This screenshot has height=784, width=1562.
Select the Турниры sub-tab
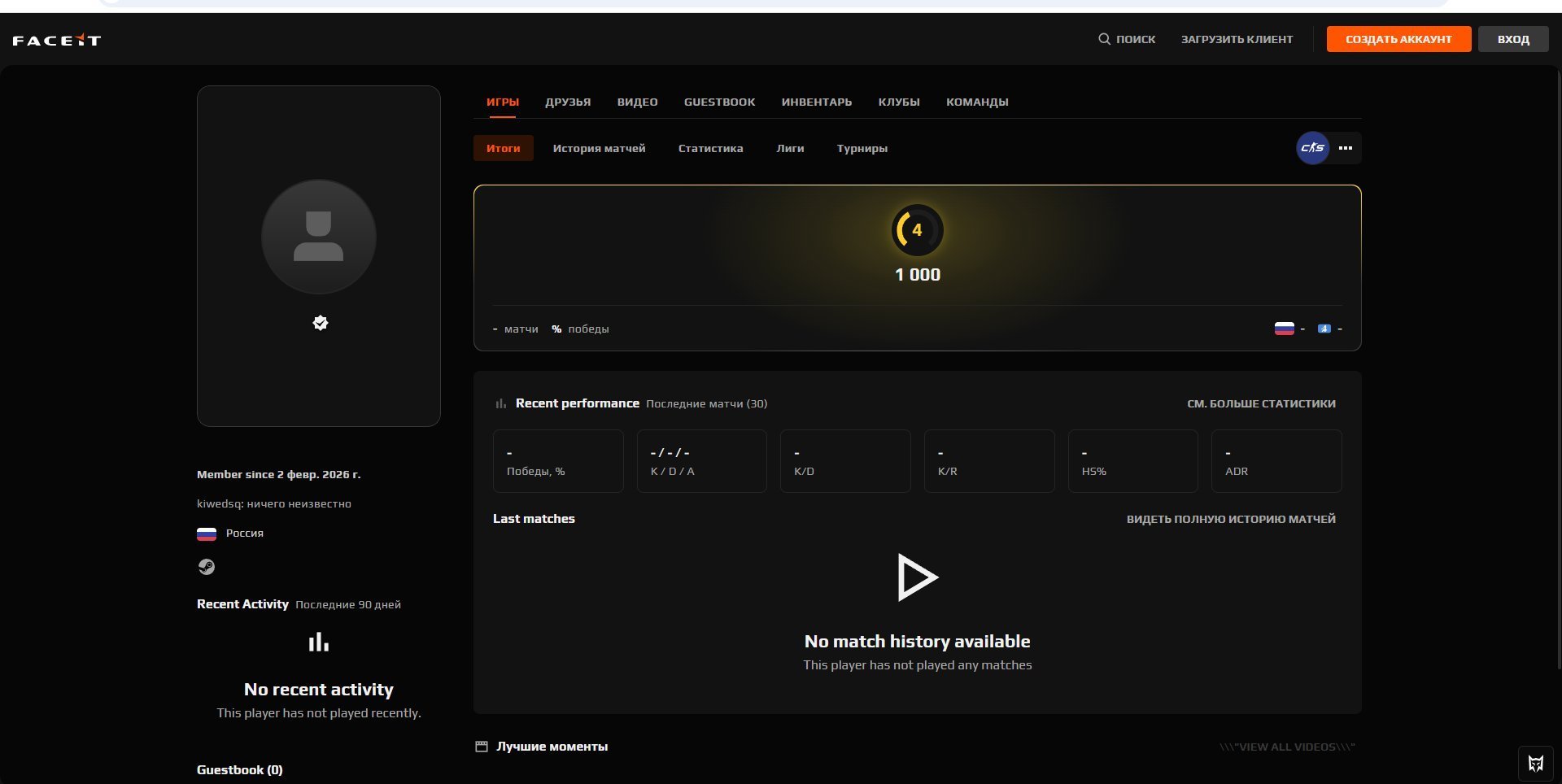pos(862,148)
